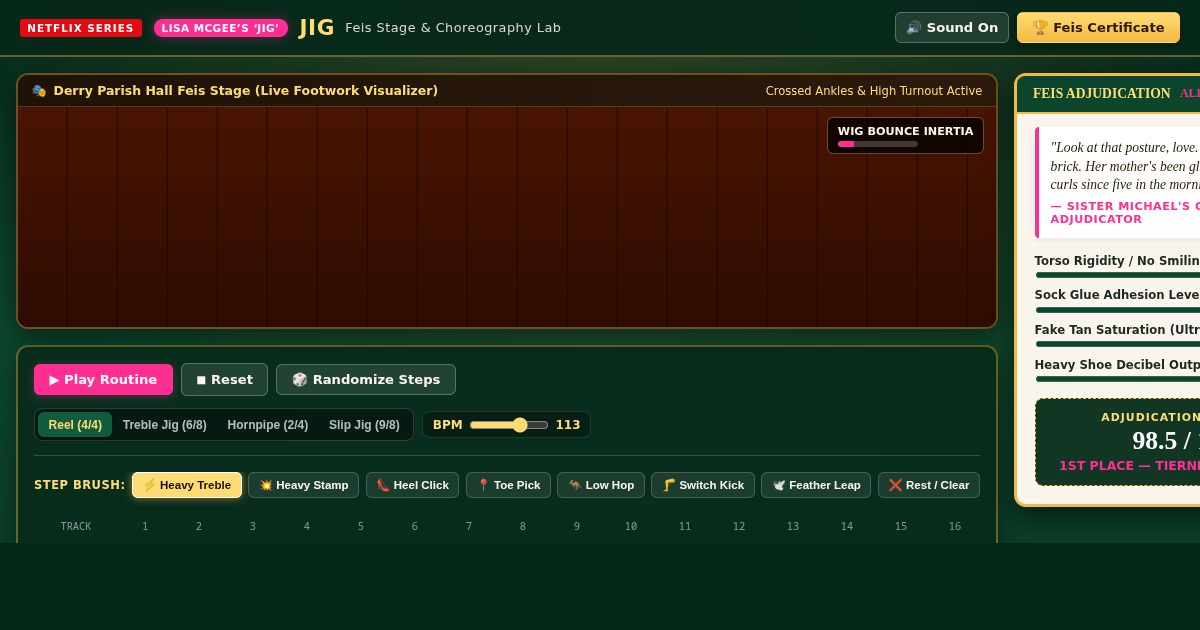Select the Reel (4/4) rhythm tab
This screenshot has height=630, width=1200.
tap(75, 425)
